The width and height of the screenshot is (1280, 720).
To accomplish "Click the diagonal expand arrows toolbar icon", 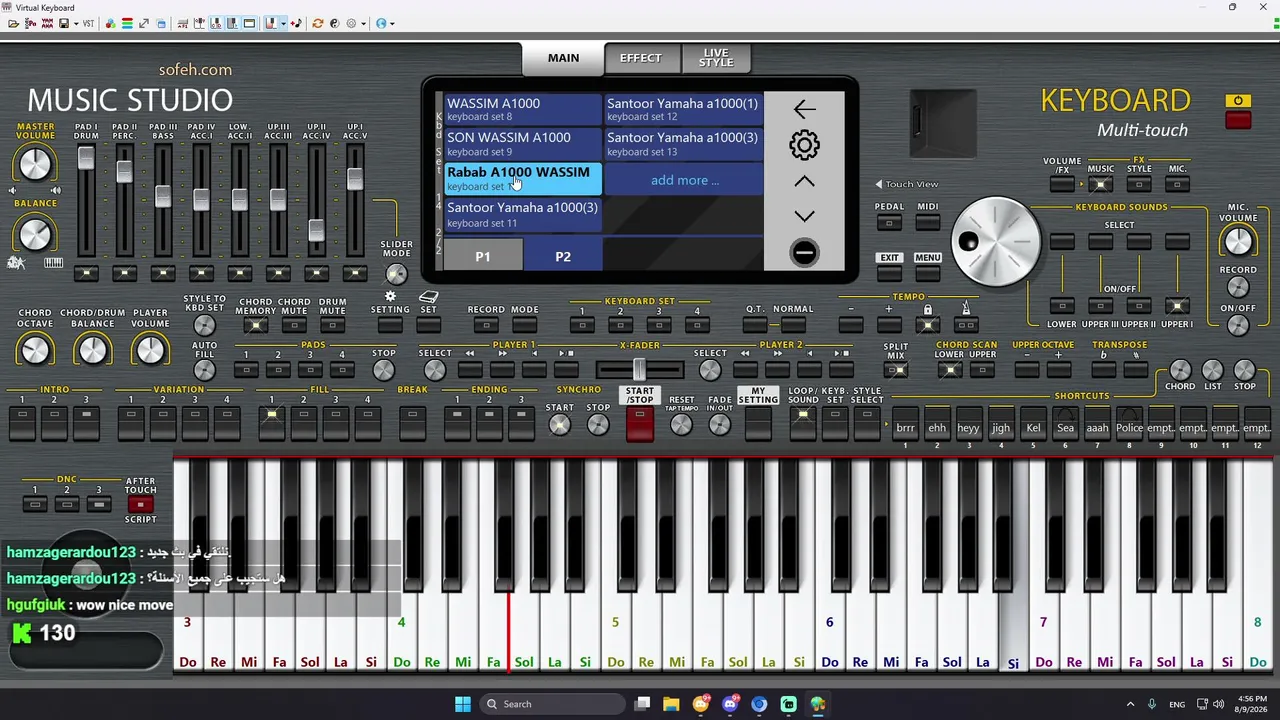I will pos(144,23).
